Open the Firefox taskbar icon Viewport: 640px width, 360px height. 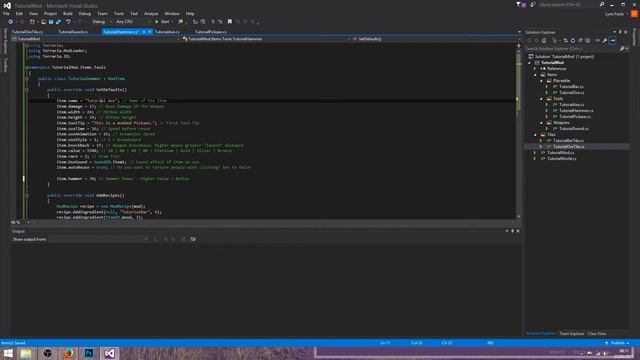69,353
